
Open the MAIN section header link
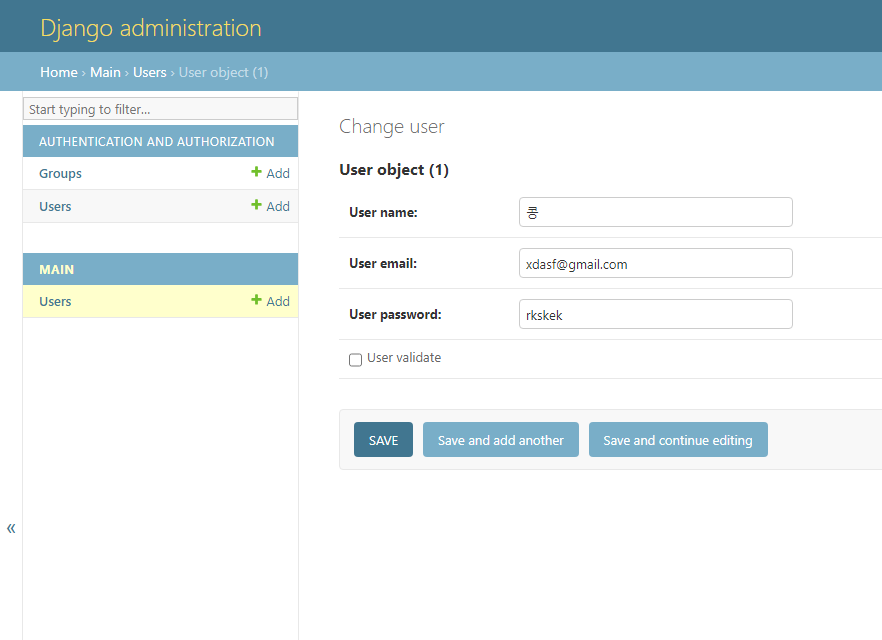pyautogui.click(x=56, y=270)
